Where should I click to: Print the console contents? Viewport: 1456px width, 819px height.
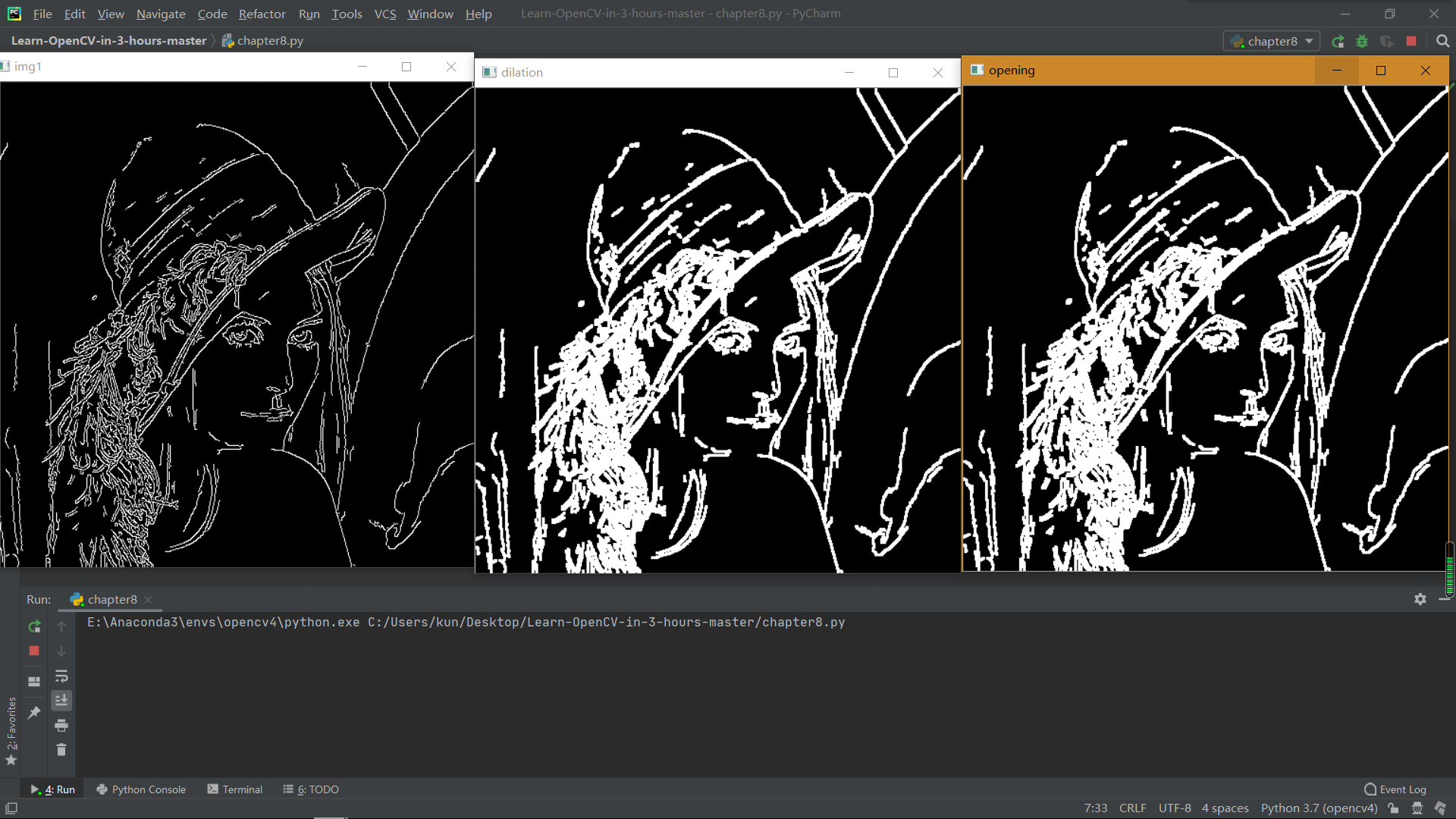[61, 726]
